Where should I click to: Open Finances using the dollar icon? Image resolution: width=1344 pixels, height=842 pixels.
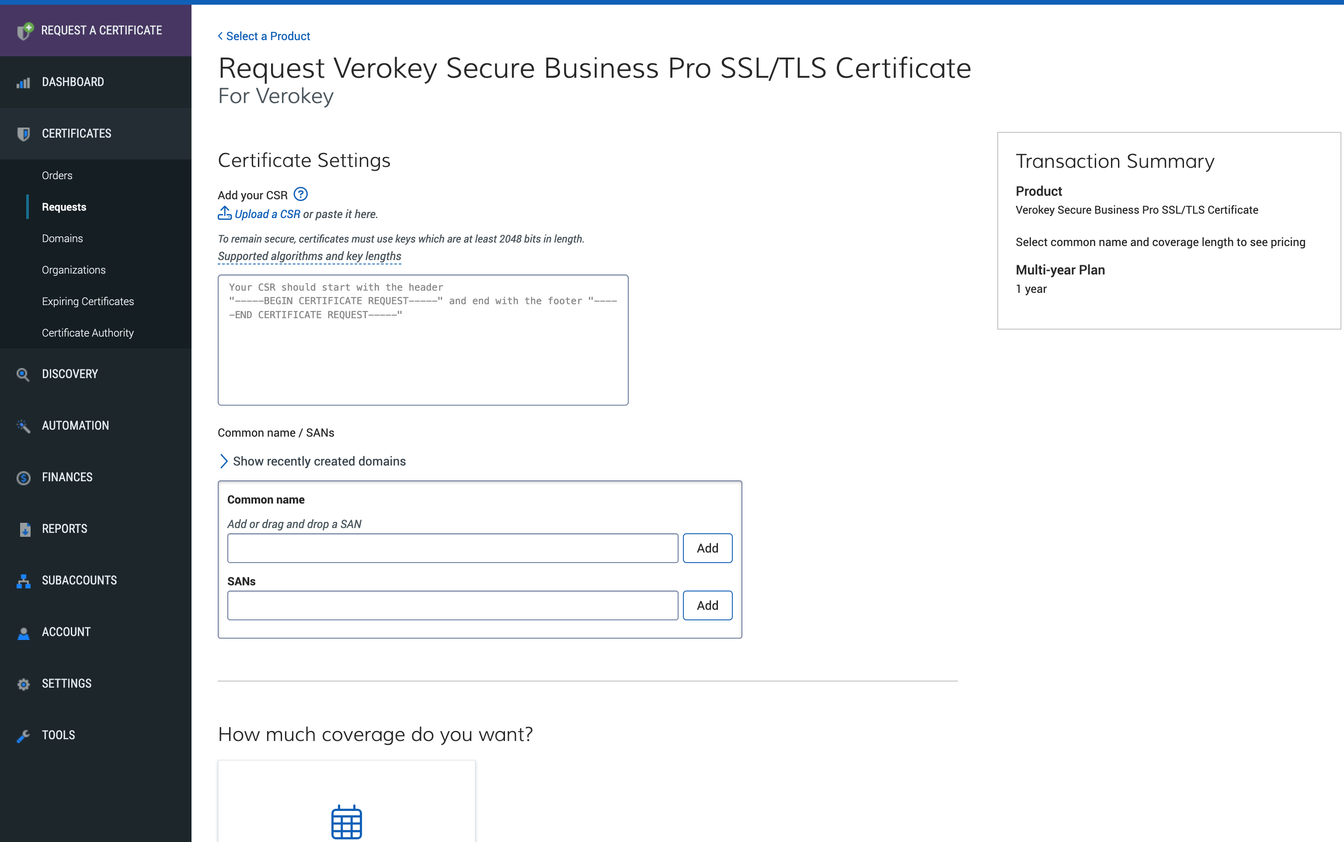click(22, 477)
